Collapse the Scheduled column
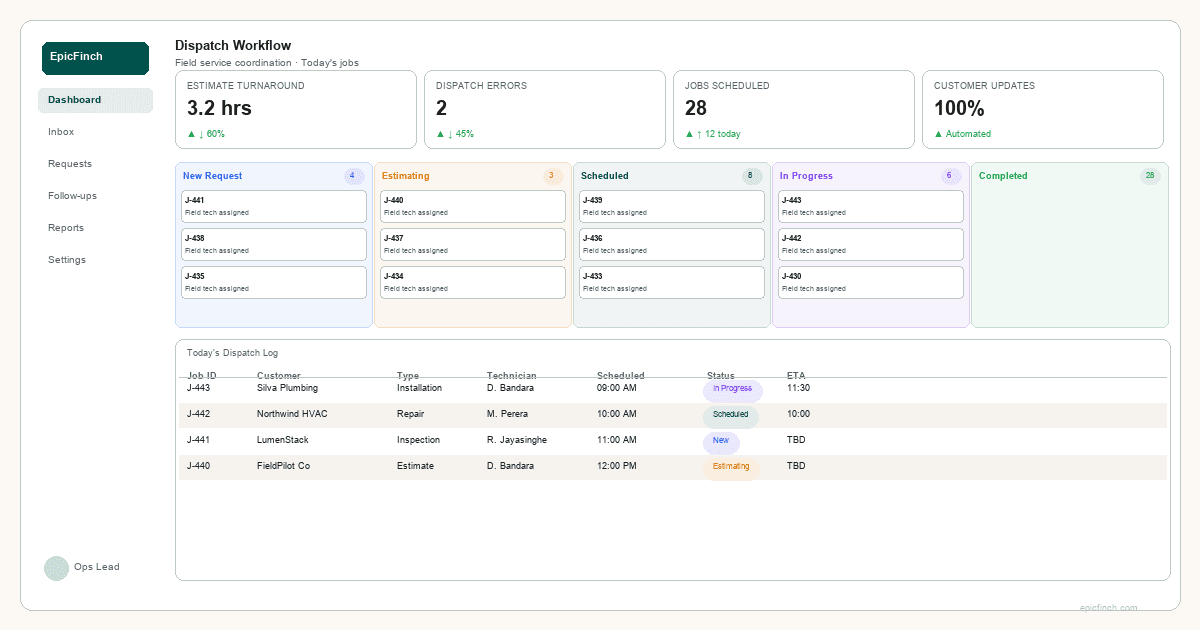Viewport: 1200px width, 630px height. [x=604, y=176]
